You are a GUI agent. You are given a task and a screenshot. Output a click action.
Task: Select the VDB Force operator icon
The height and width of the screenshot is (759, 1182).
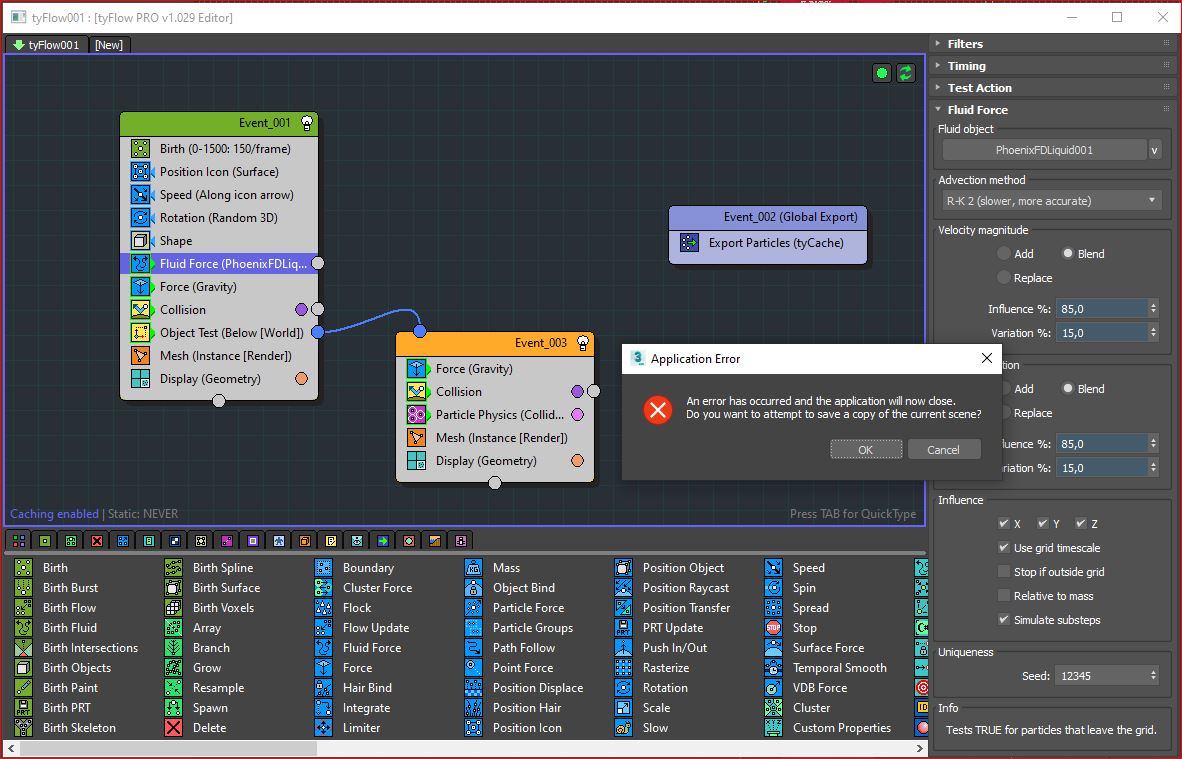(x=773, y=688)
